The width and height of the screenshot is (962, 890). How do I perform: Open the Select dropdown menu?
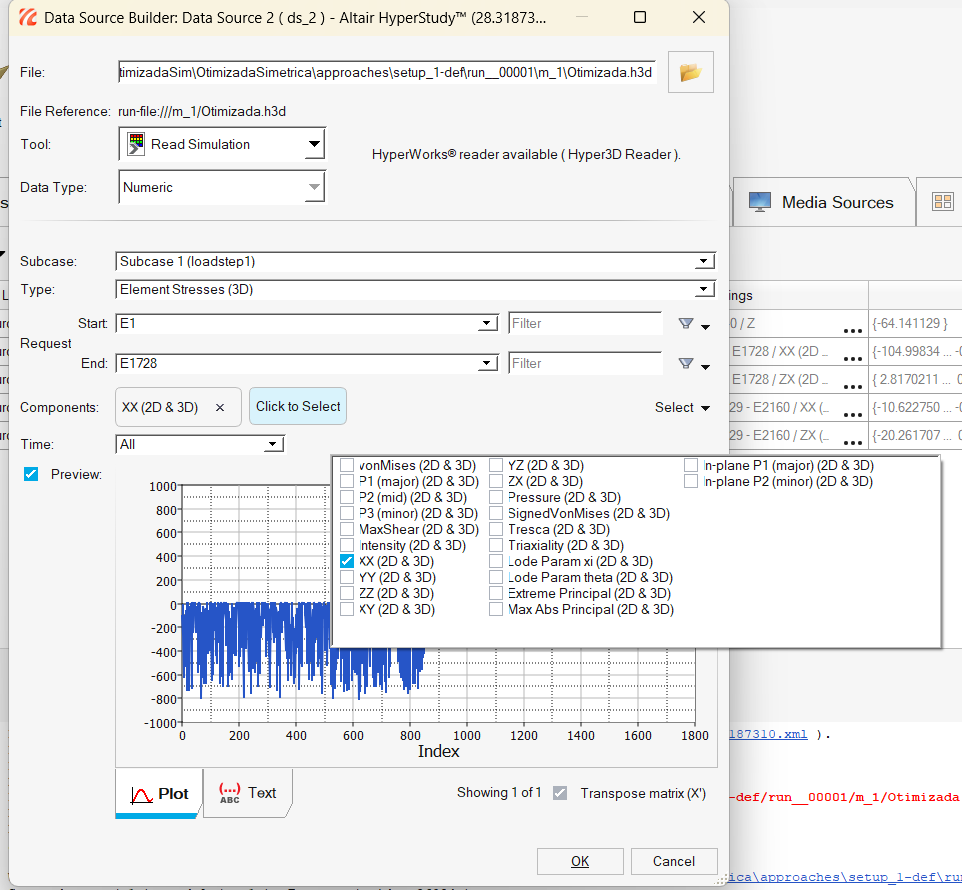(682, 407)
